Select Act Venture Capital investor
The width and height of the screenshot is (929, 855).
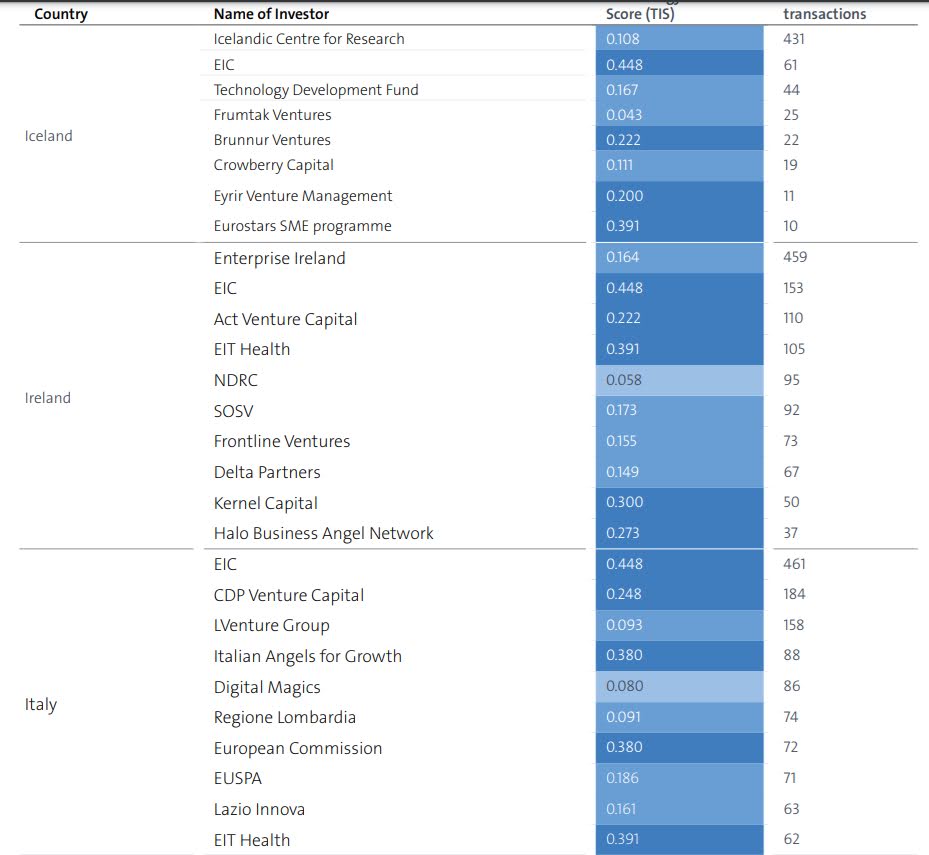tap(286, 319)
